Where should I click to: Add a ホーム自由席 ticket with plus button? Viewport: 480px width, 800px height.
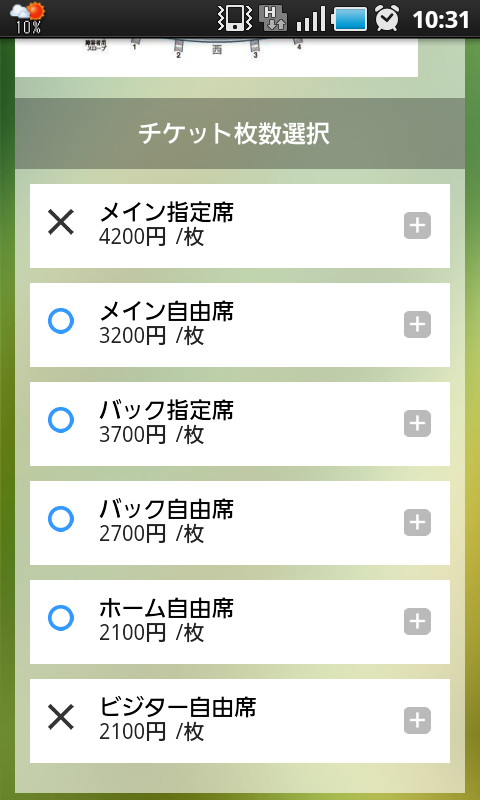417,622
